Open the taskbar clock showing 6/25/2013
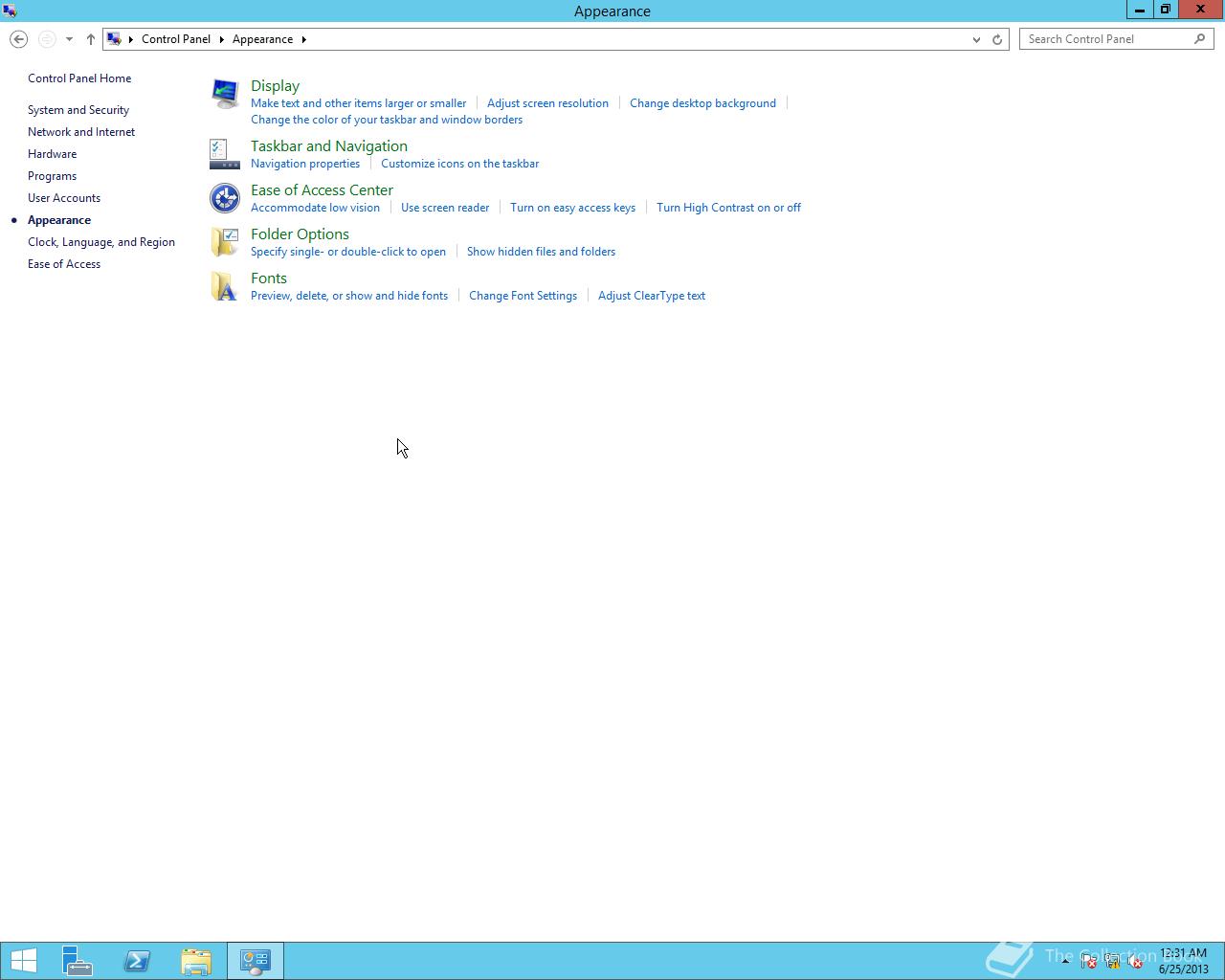This screenshot has height=980, width=1225. 1184,961
